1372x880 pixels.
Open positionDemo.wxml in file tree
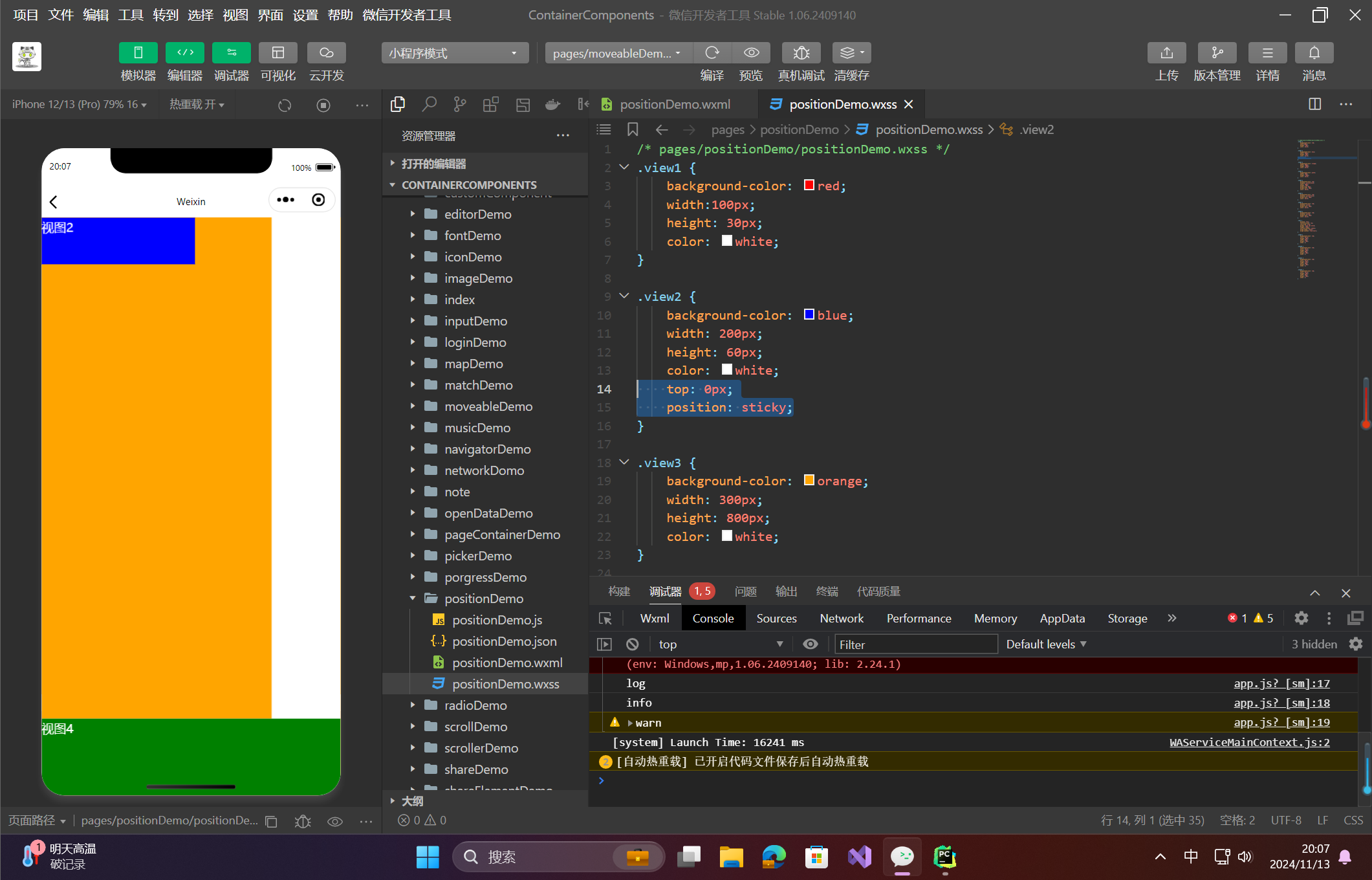click(x=506, y=663)
